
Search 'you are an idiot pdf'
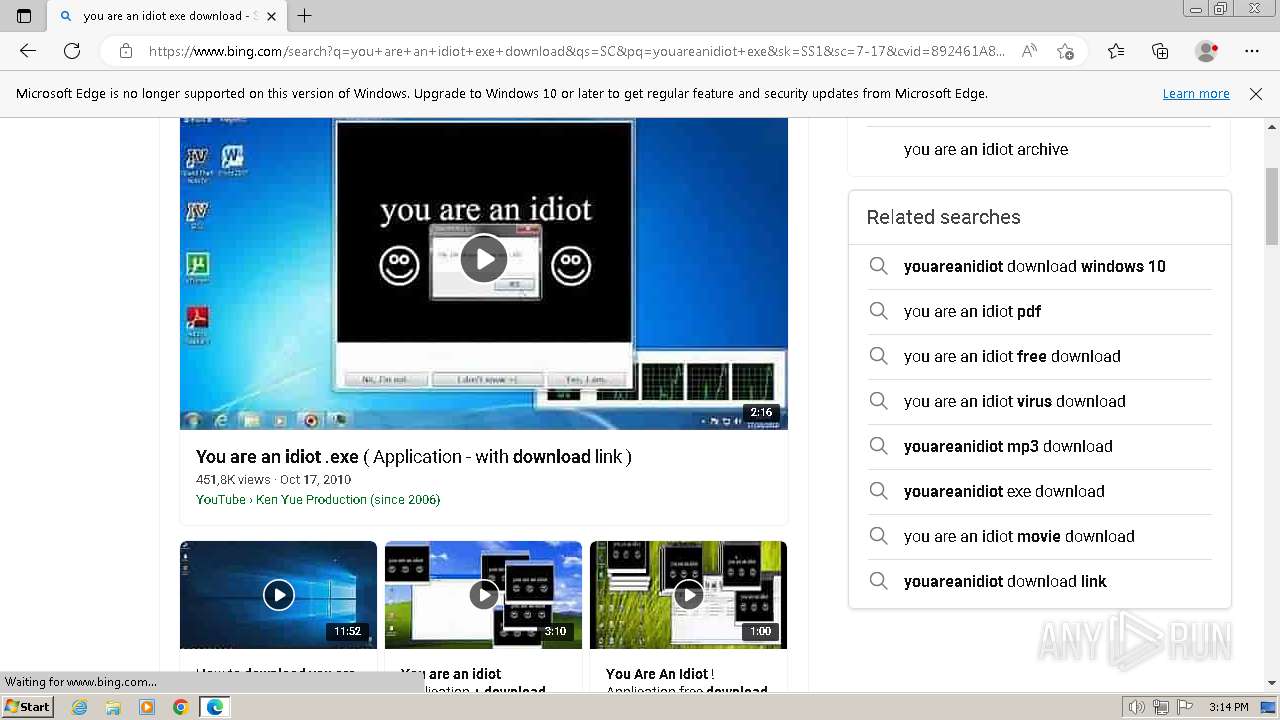pos(972,312)
